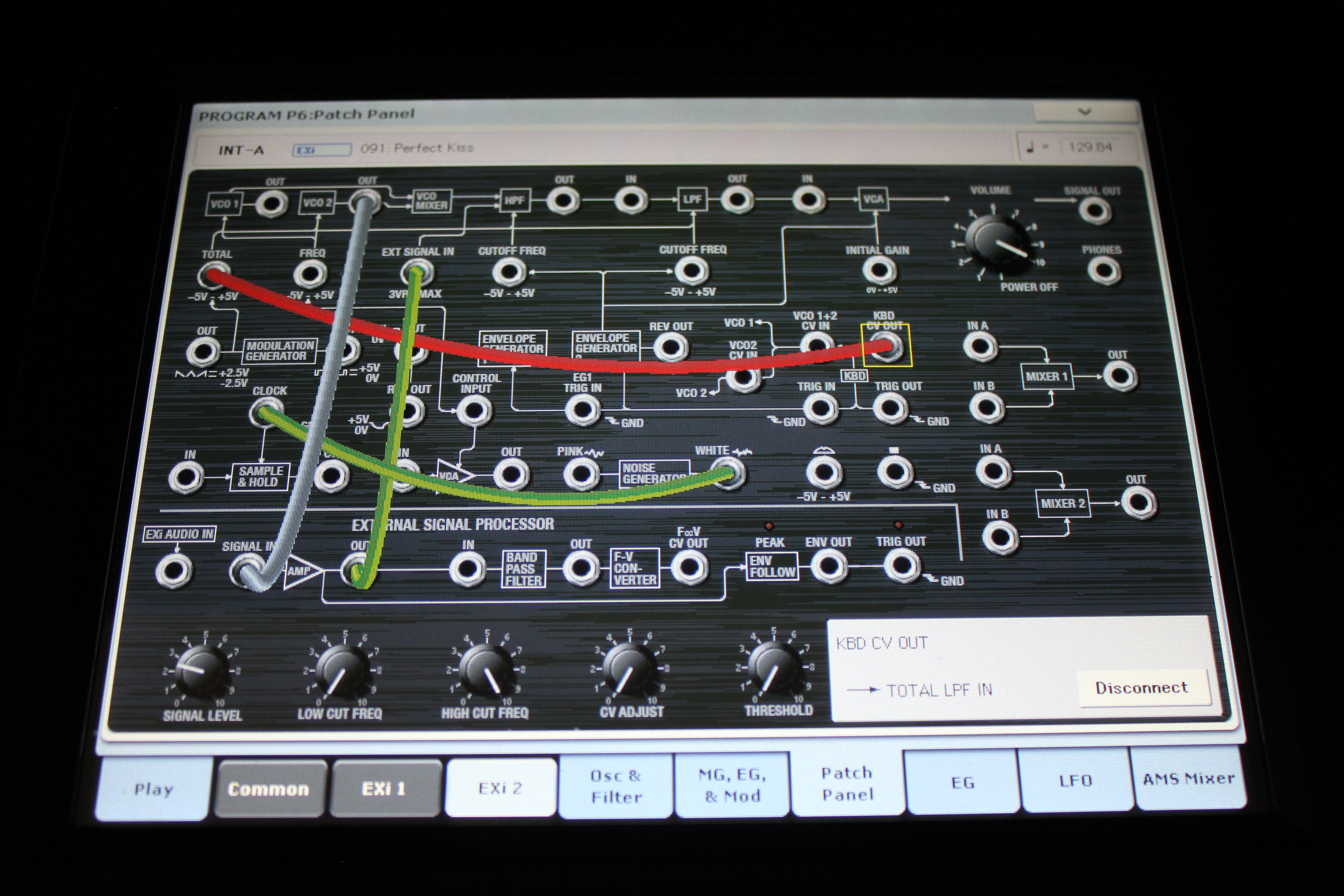1344x896 pixels.
Task: Select the MIXER 2 IN B jack
Action: coord(1000,538)
